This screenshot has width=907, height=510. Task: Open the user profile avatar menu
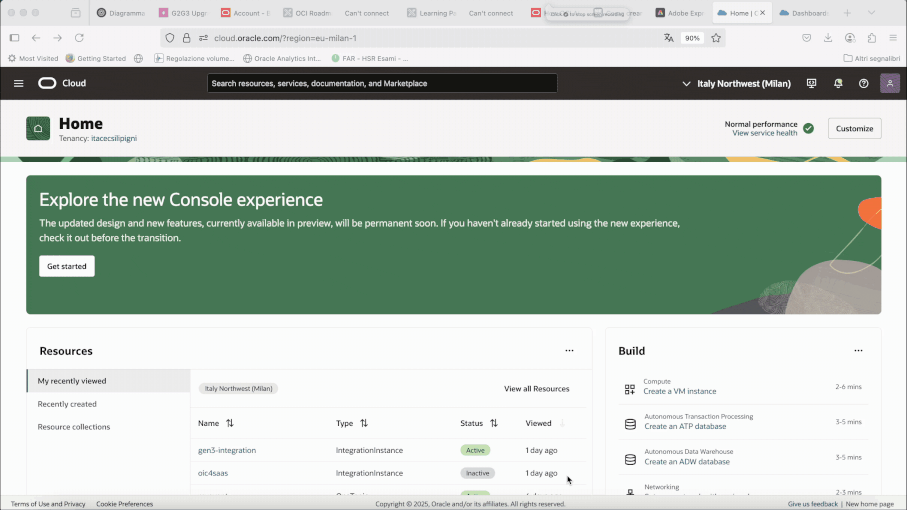click(x=890, y=83)
